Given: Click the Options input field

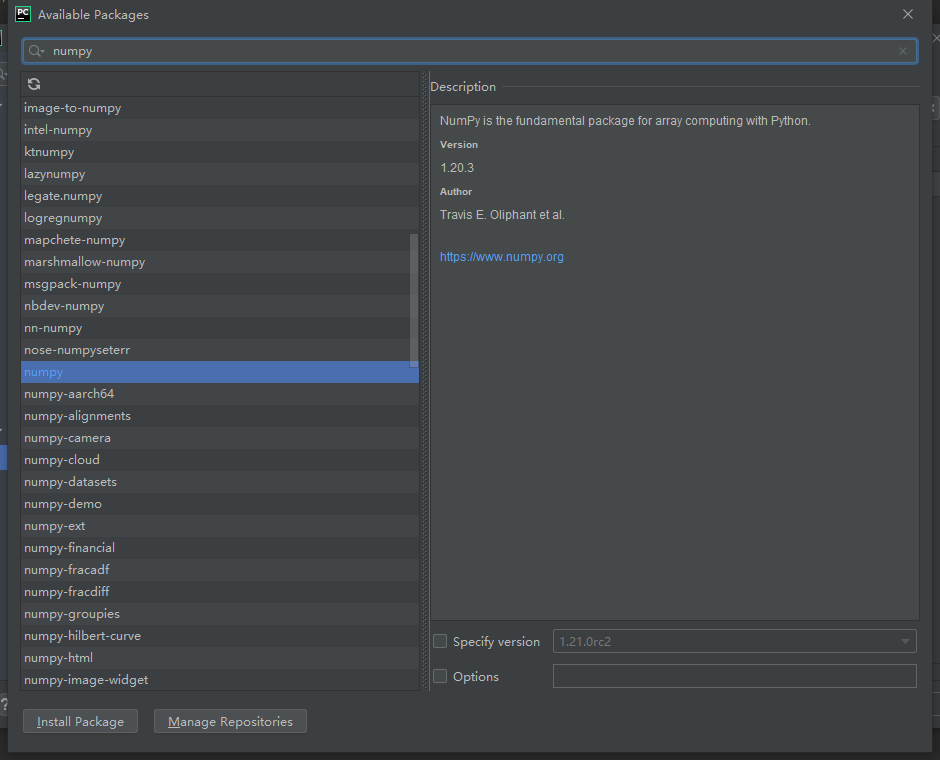Looking at the screenshot, I should point(734,676).
